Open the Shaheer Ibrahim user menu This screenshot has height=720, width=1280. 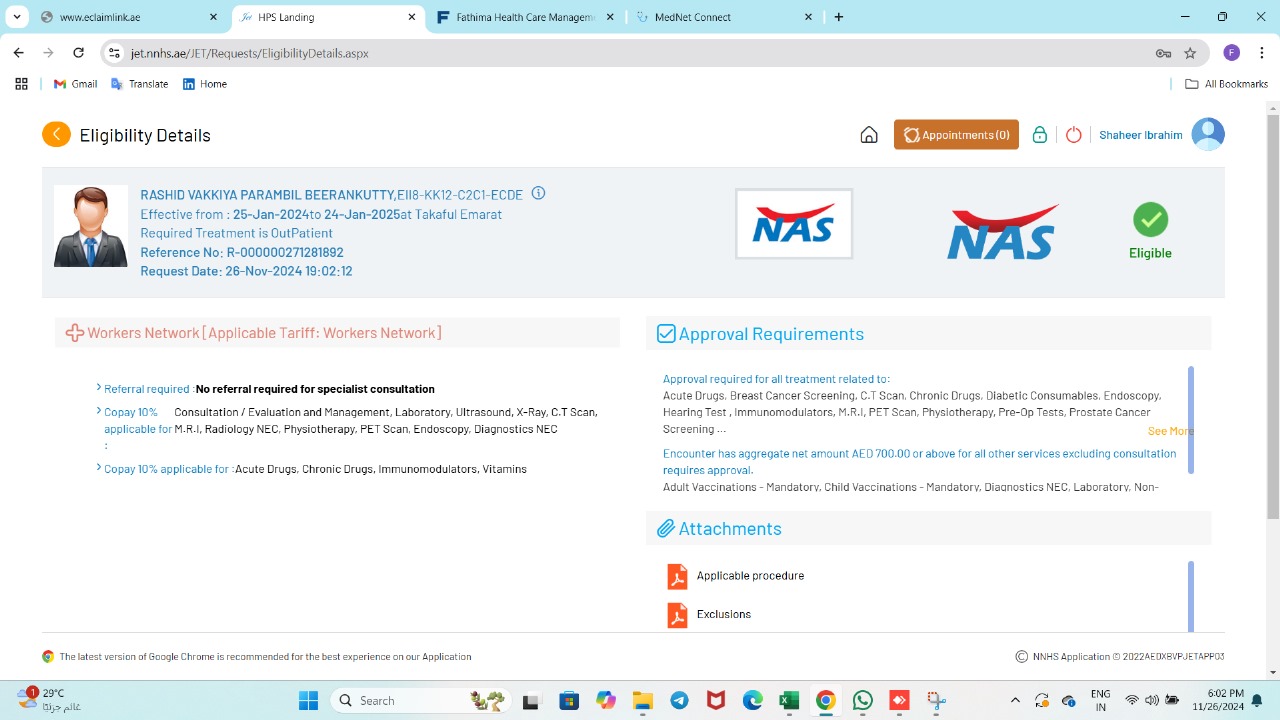pos(1141,135)
